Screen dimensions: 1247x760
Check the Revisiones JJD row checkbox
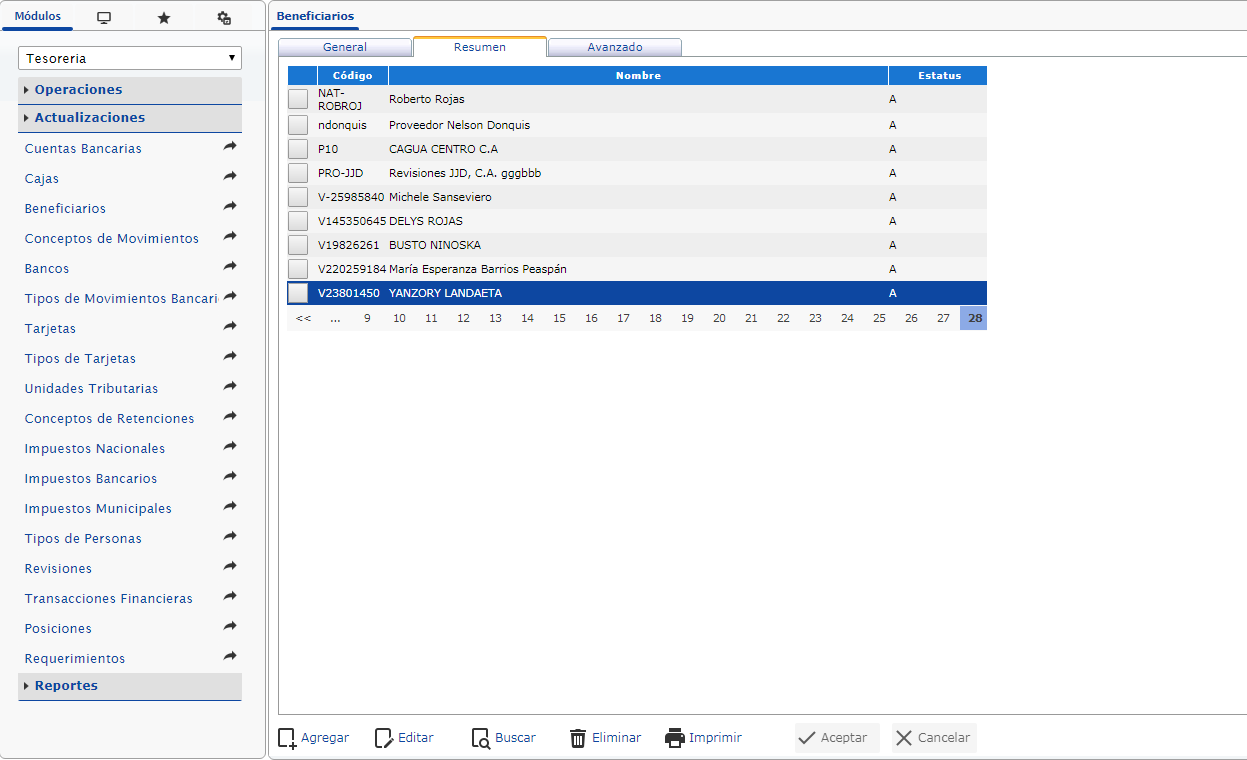click(x=298, y=173)
